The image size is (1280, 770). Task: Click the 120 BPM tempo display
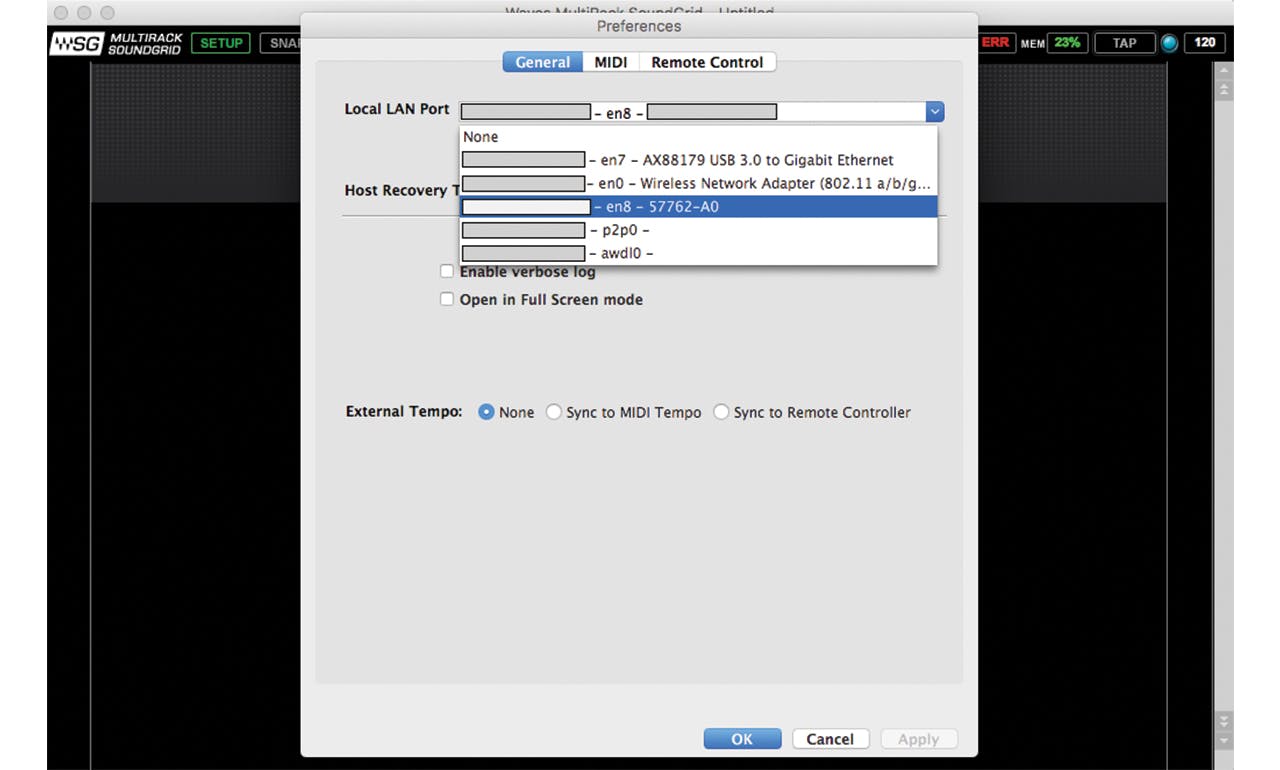tap(1203, 42)
